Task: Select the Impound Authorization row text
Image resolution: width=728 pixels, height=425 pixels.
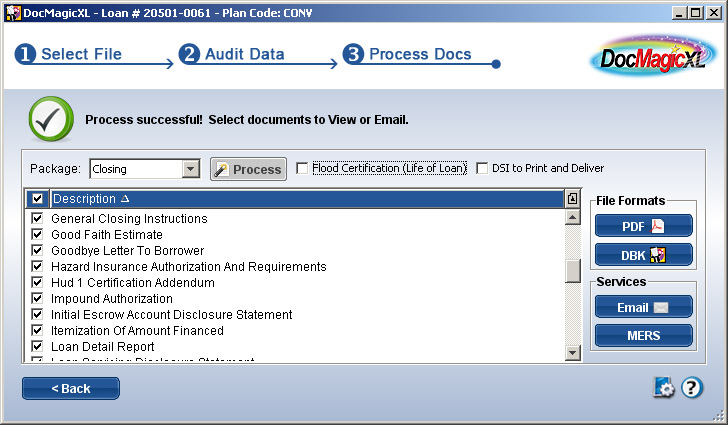Action: (x=112, y=299)
